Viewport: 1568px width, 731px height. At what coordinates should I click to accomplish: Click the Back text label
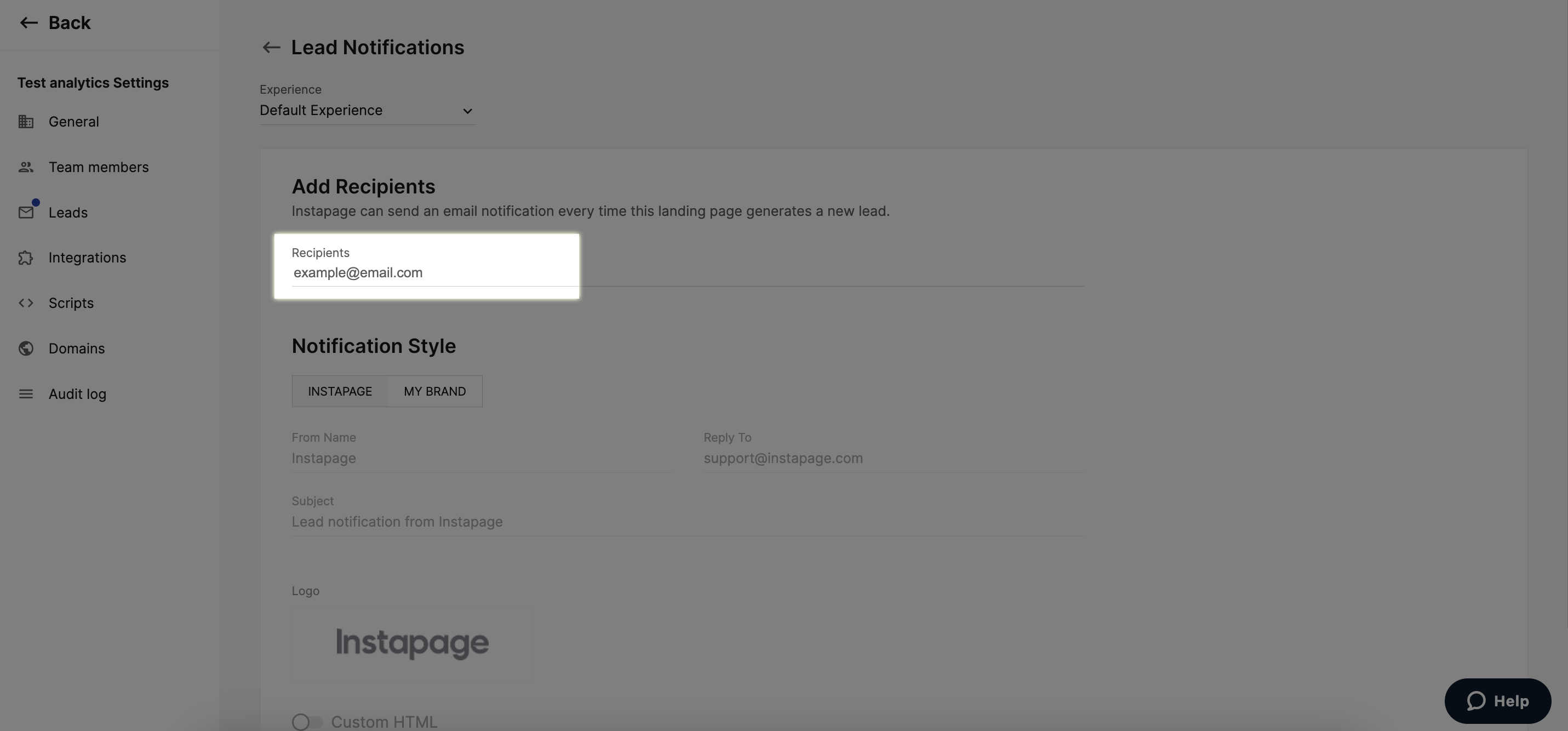click(x=70, y=23)
